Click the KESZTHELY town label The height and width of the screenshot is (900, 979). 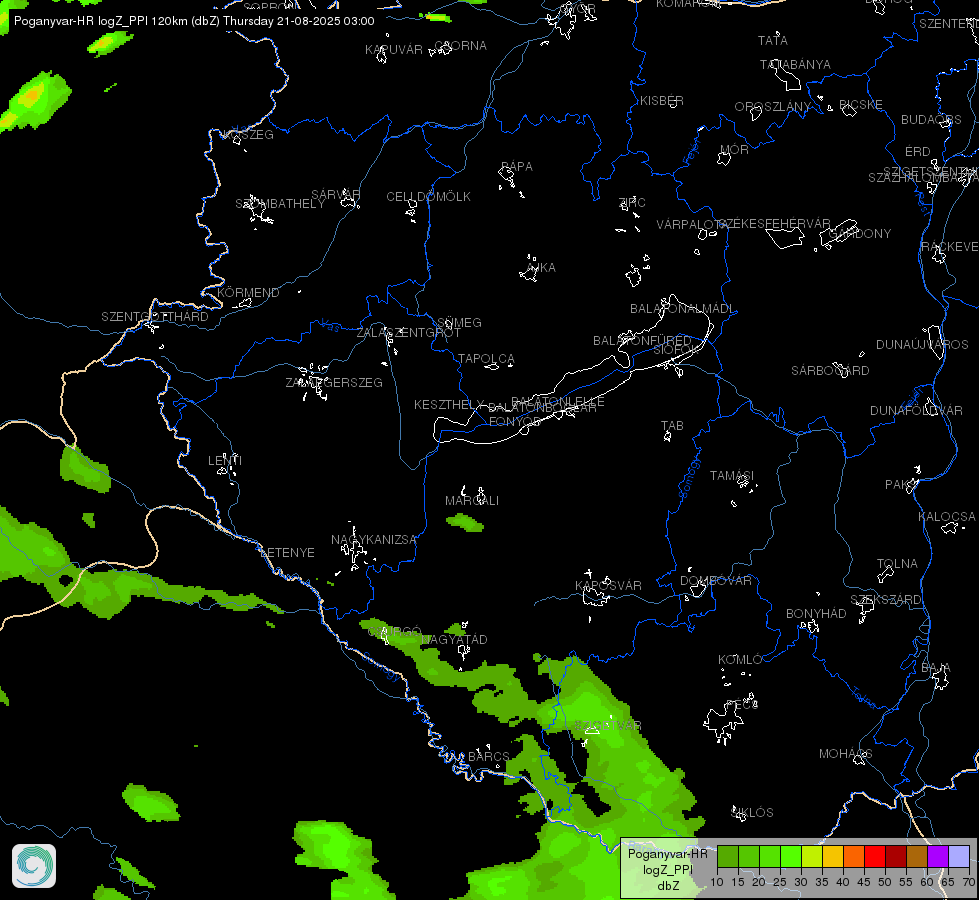click(450, 405)
